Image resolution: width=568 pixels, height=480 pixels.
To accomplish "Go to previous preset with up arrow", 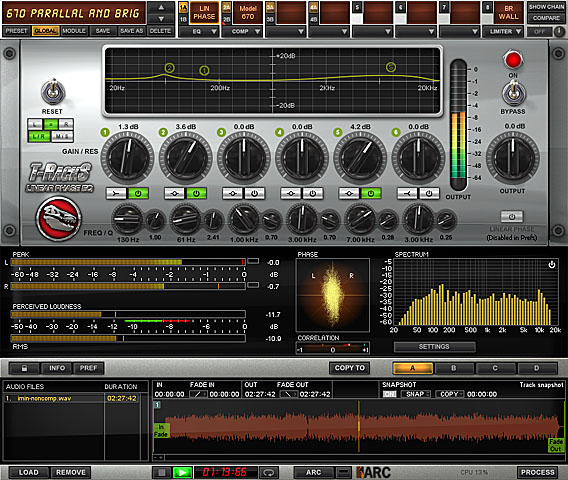I will click(161, 7).
